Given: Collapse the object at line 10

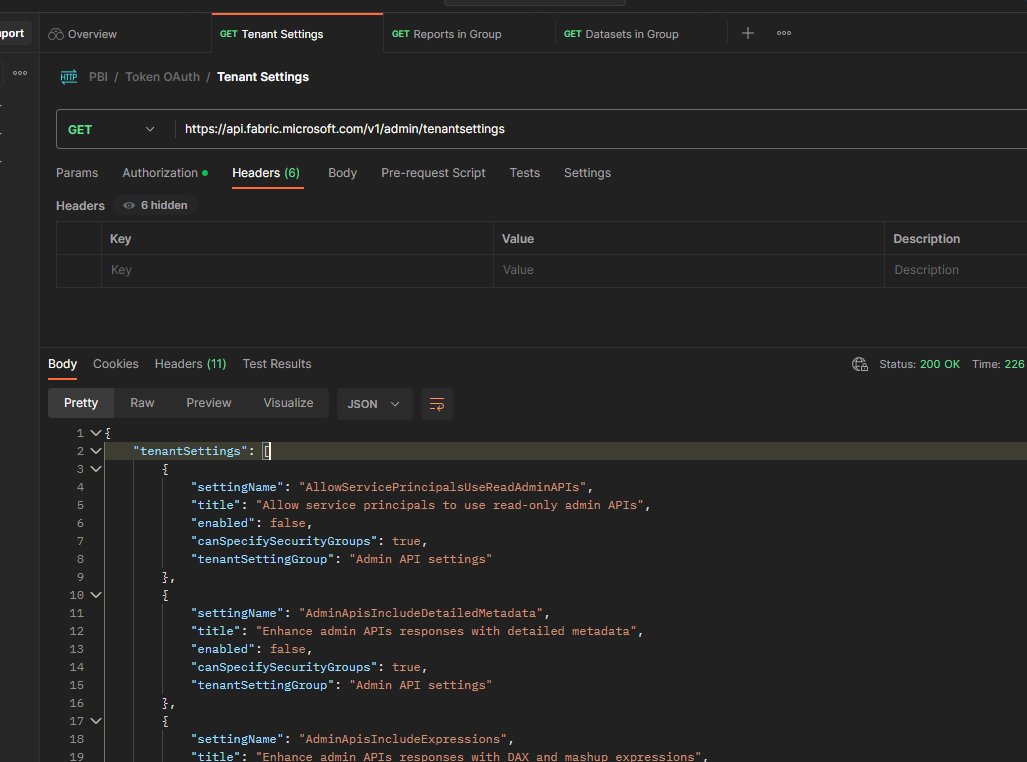Looking at the screenshot, I should [96, 595].
